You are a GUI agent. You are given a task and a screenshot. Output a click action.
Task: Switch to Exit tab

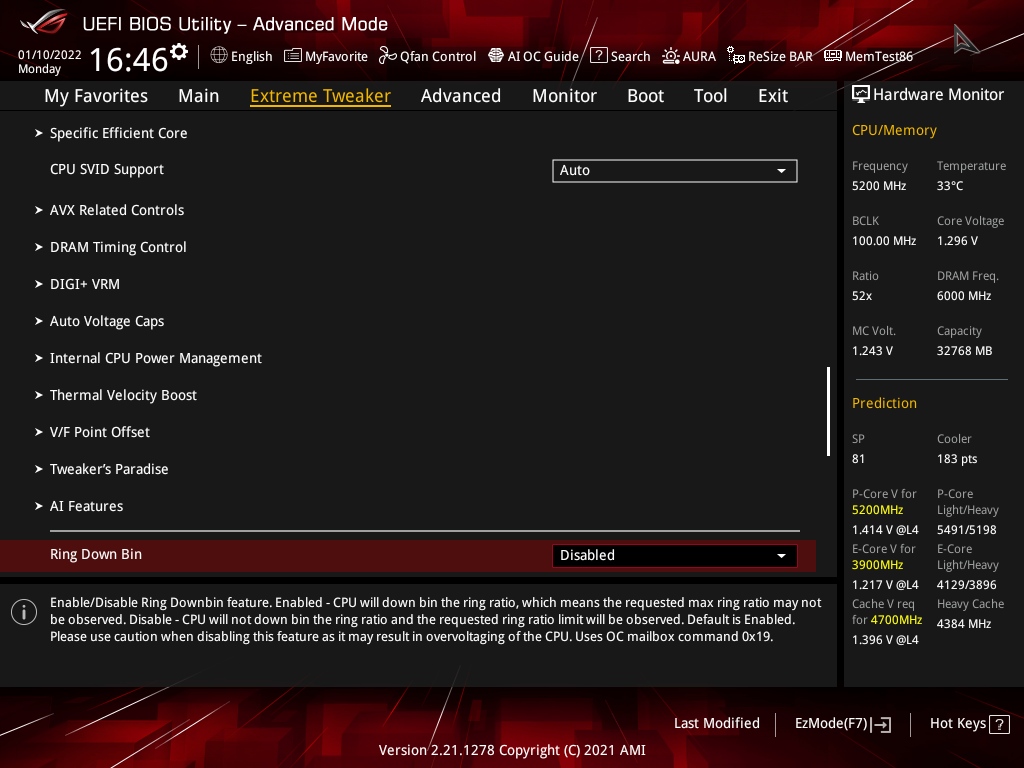[x=773, y=96]
